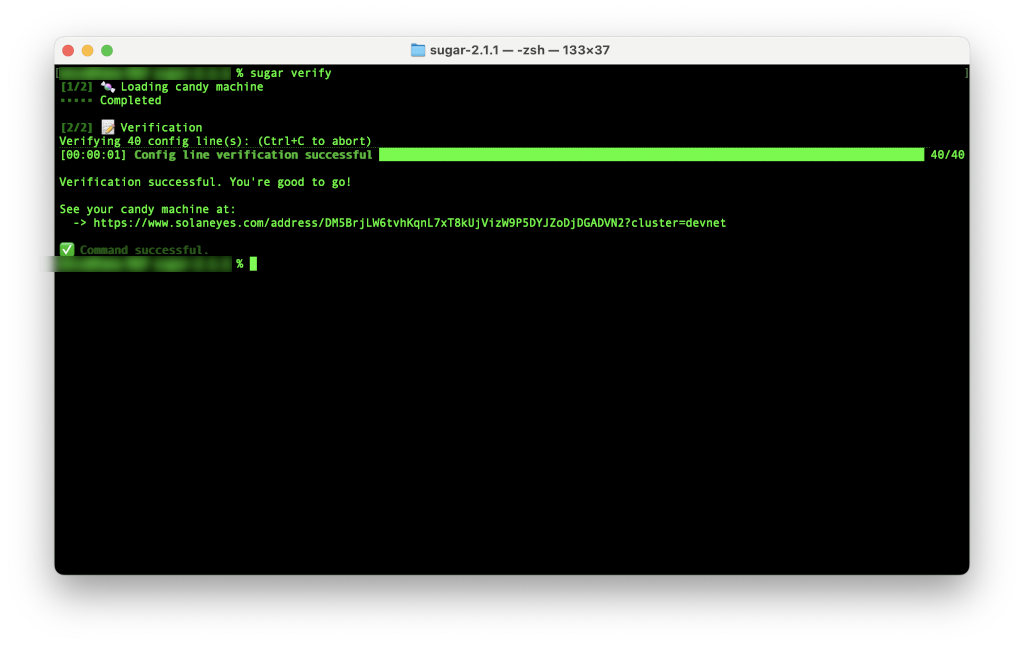Click the 'sugar verify' command text
Viewport: 1024px width, 647px height.
[x=291, y=73]
